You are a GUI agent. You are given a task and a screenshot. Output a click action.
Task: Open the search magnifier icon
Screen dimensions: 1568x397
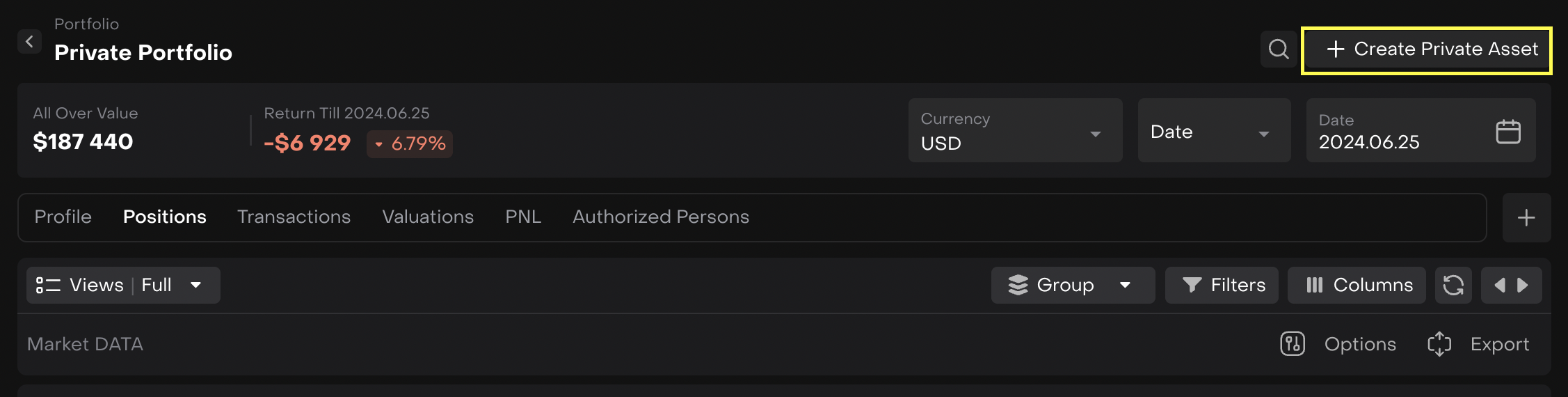1278,49
